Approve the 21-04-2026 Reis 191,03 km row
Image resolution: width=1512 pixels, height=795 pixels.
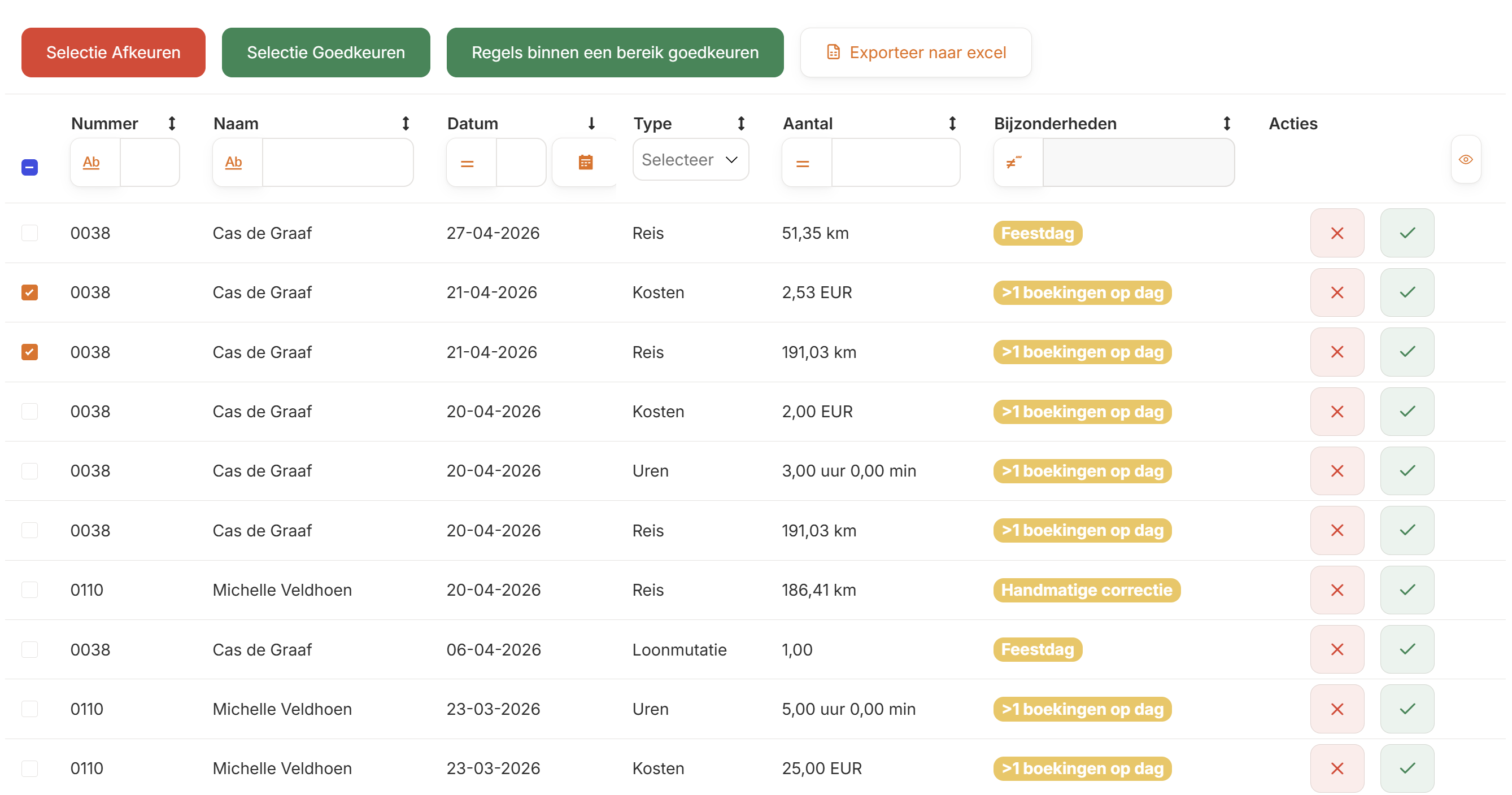tap(1407, 352)
